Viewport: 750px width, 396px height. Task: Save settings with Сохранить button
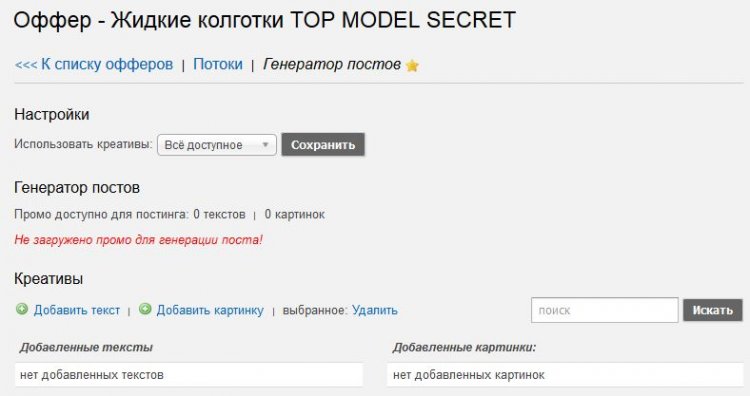click(x=323, y=144)
